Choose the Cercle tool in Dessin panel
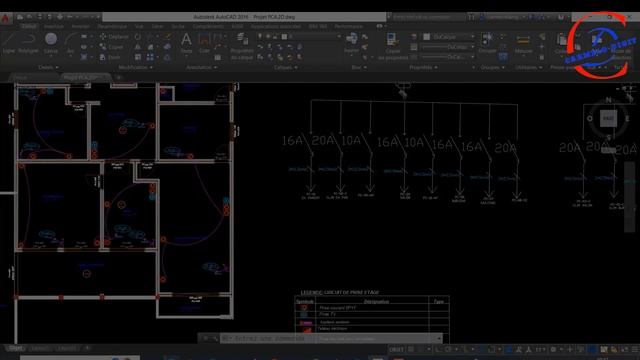Image resolution: width=640 pixels, height=360 pixels. (51, 43)
